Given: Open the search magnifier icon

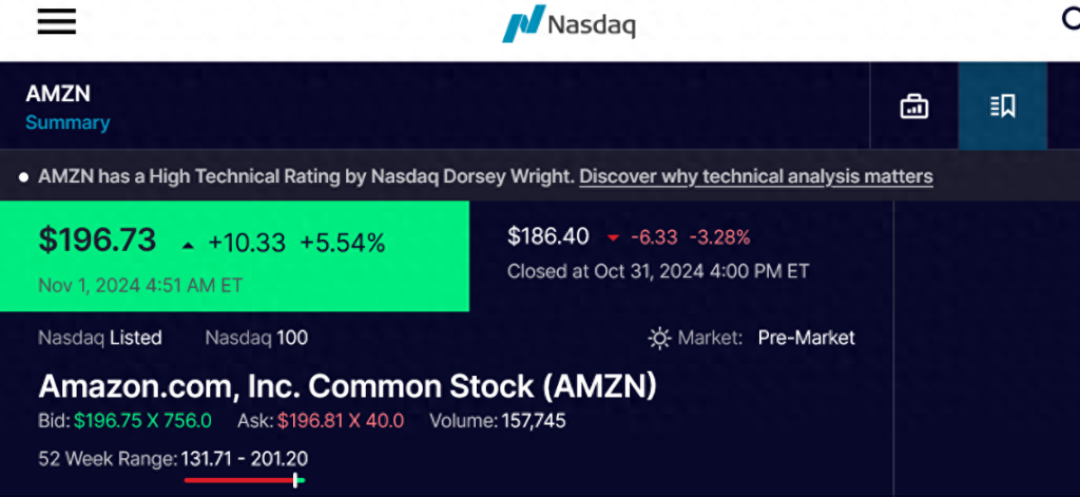Looking at the screenshot, I should click(1070, 20).
